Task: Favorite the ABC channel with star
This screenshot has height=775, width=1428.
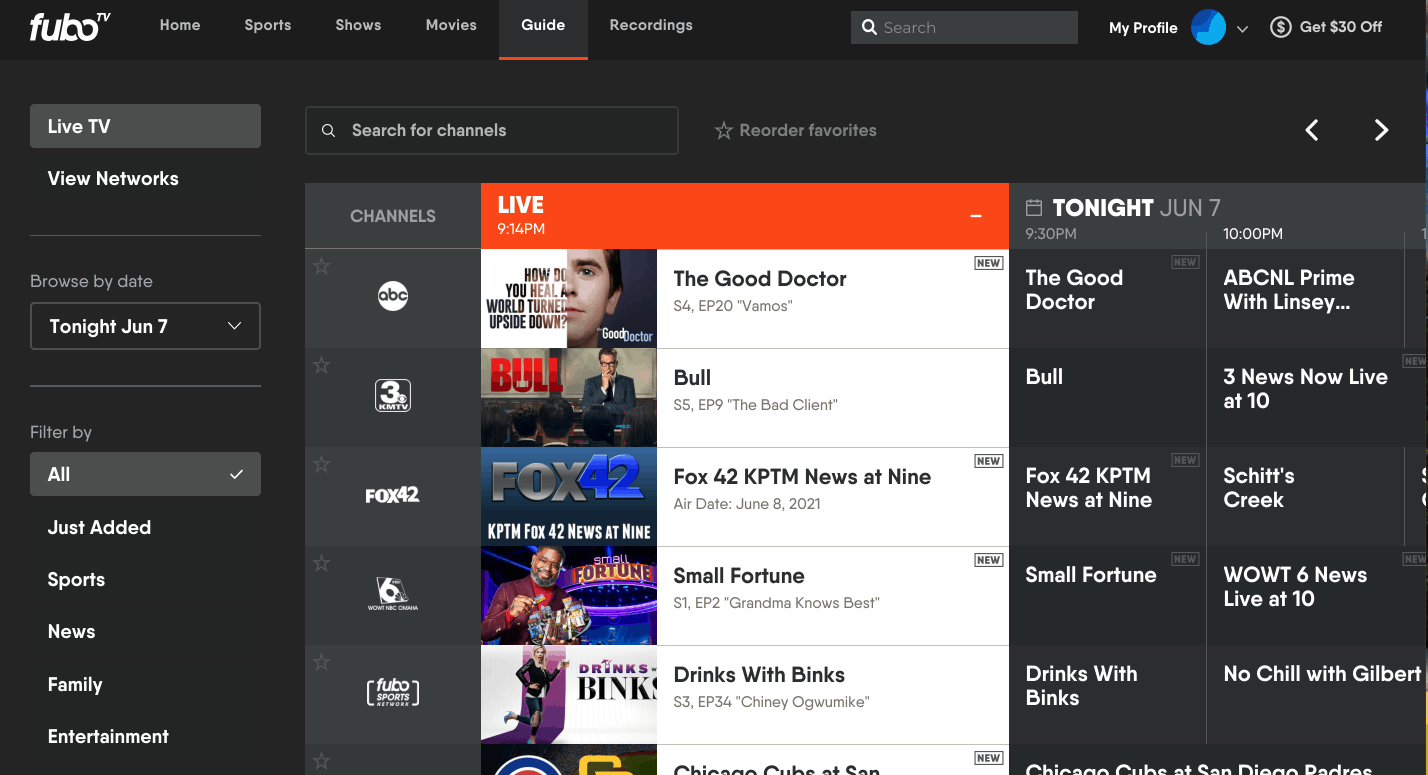Action: [321, 266]
